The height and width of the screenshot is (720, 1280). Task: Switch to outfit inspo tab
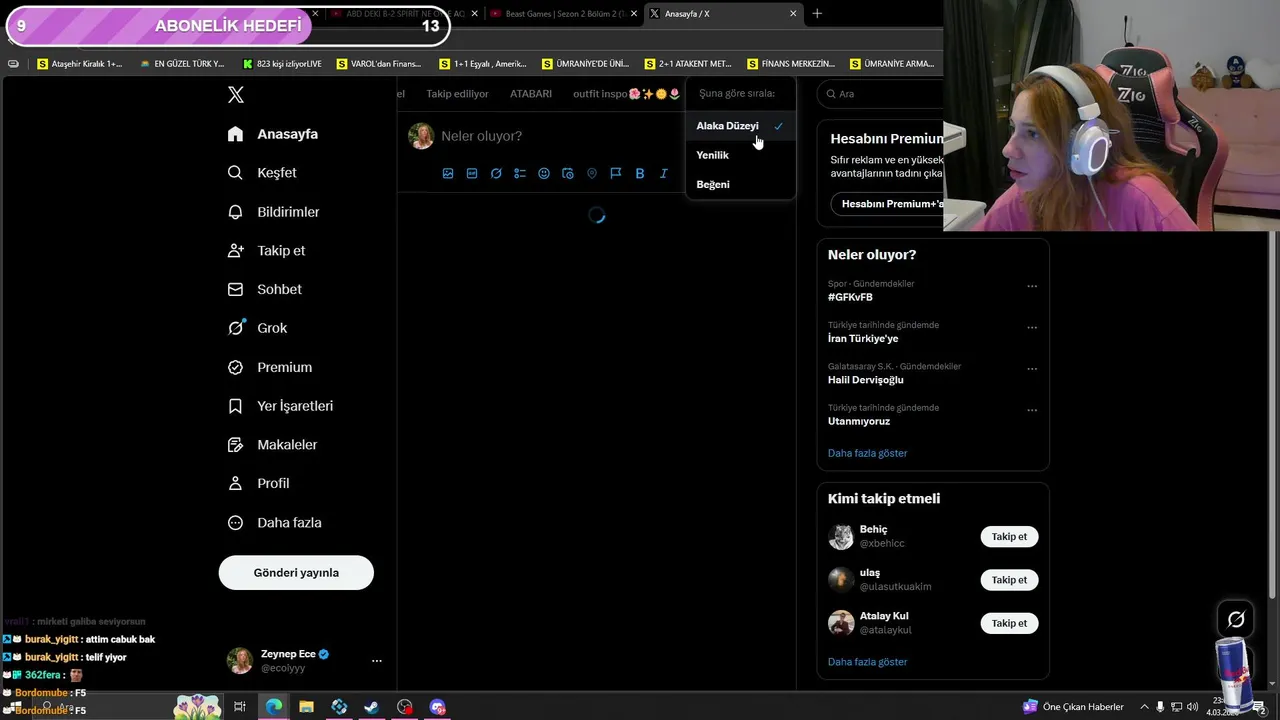(626, 94)
